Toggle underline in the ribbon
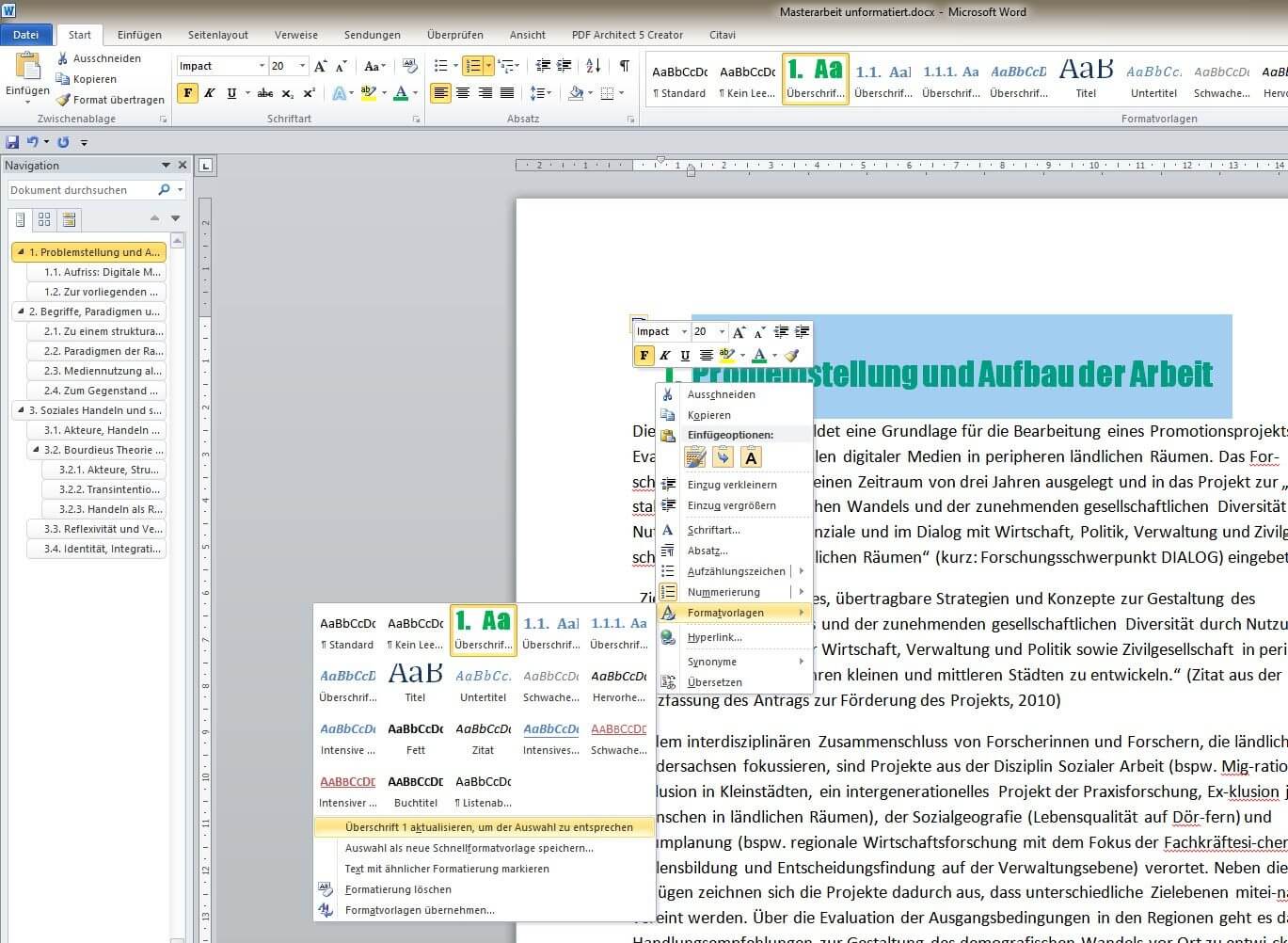1288x943 pixels. tap(230, 93)
